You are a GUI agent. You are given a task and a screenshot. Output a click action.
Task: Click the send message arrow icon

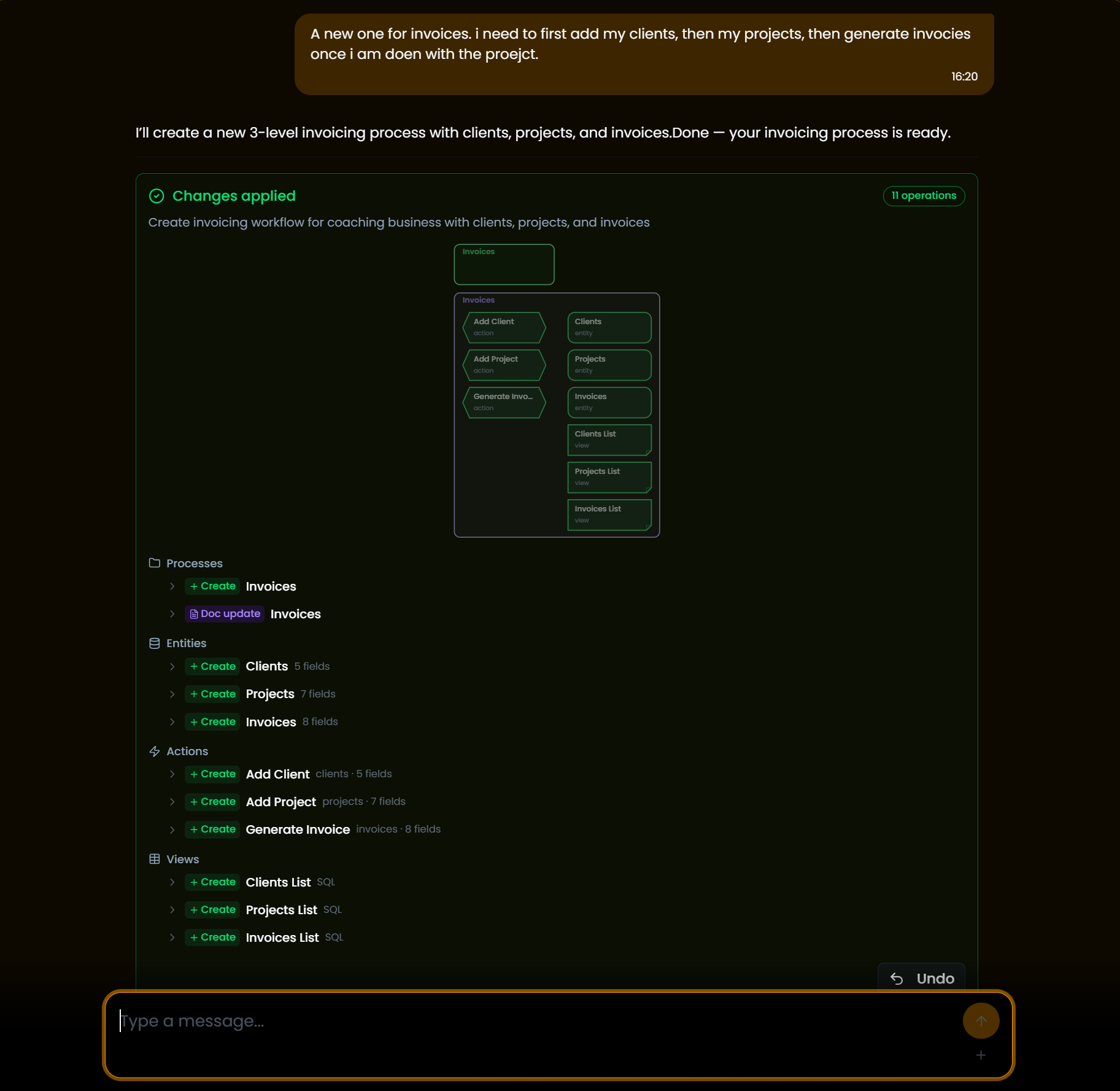(x=980, y=1020)
